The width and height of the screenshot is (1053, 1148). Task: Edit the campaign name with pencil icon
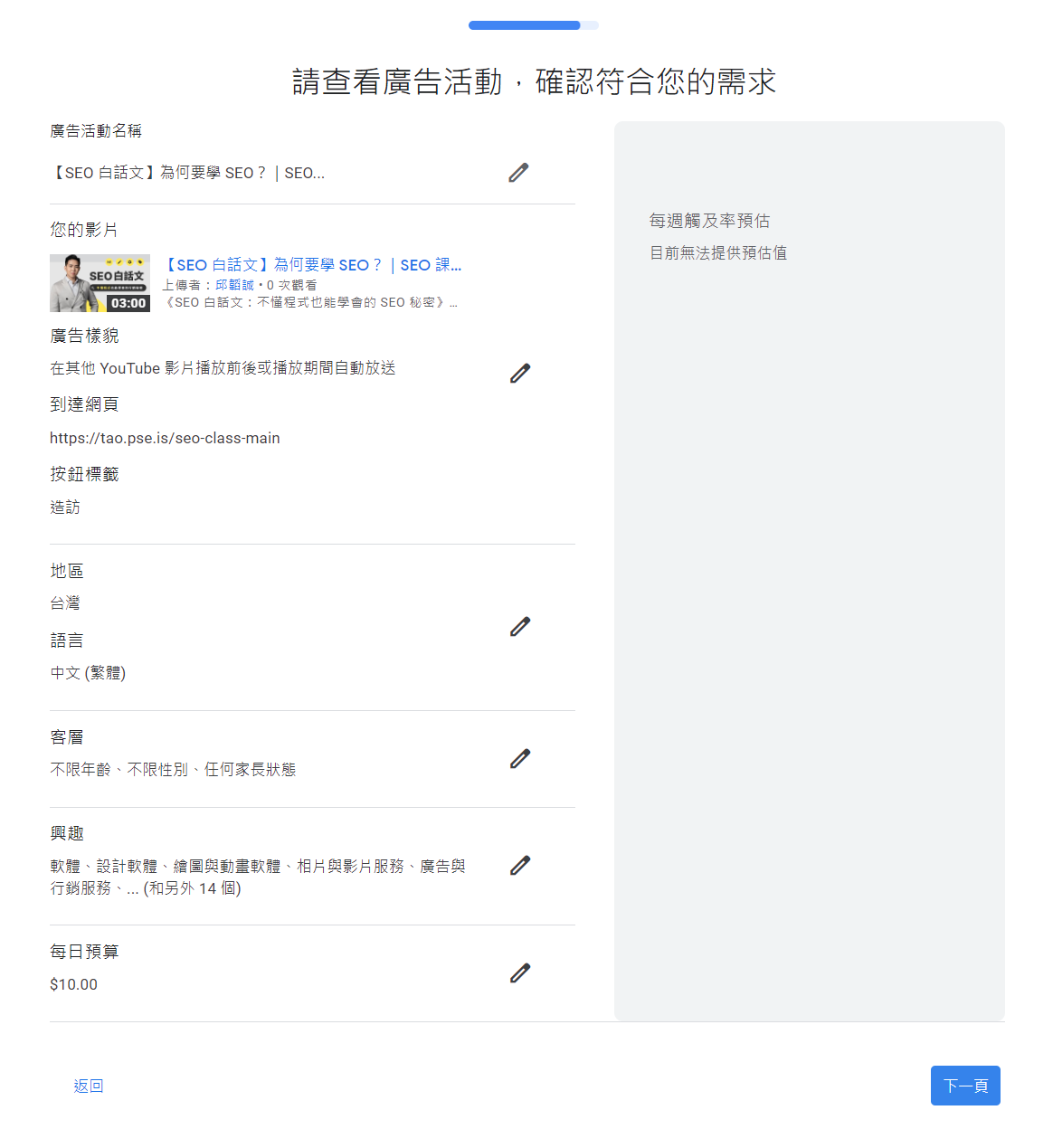tap(518, 173)
